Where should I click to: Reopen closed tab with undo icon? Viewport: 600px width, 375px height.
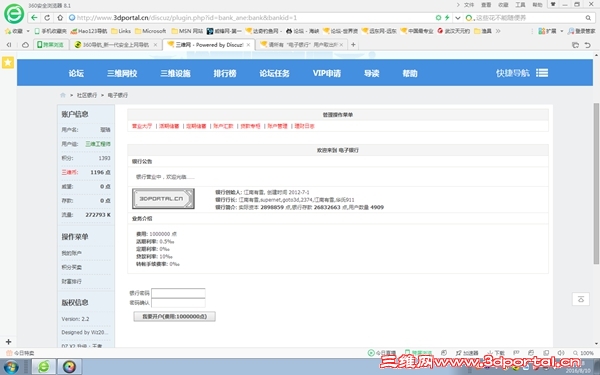[x=588, y=45]
